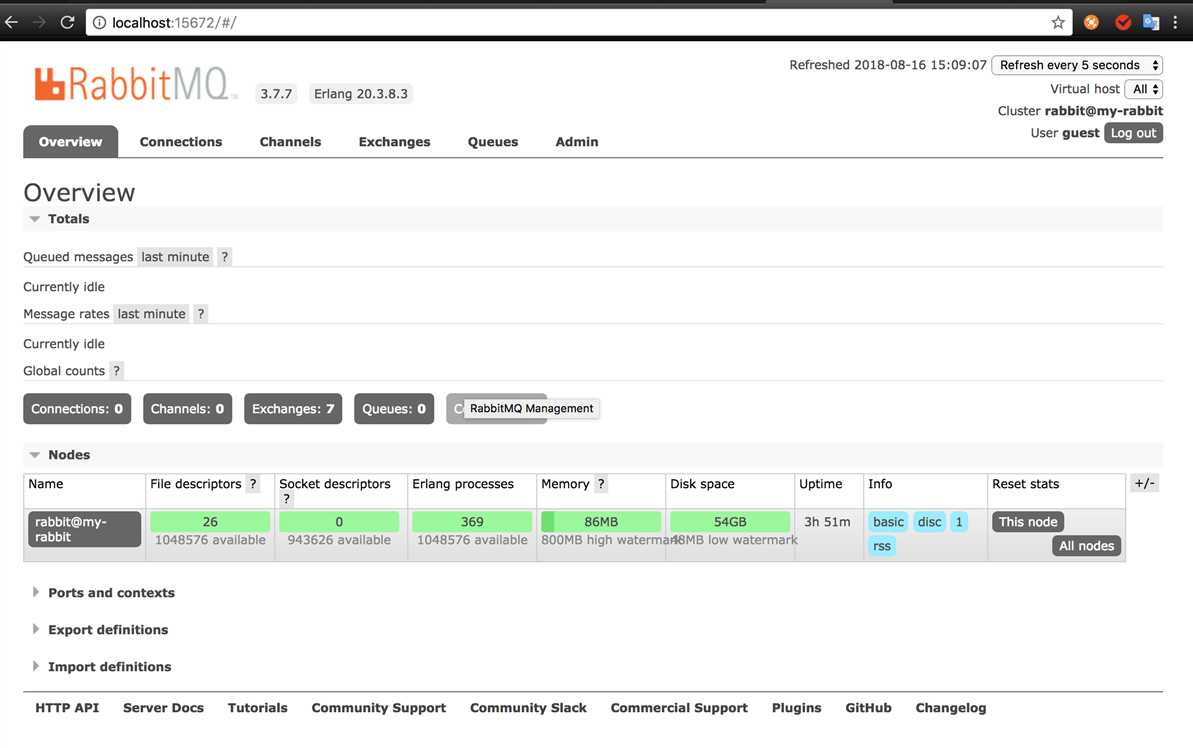Reset stats for All nodes
Viewport: 1193px width, 748px height.
[1086, 546]
